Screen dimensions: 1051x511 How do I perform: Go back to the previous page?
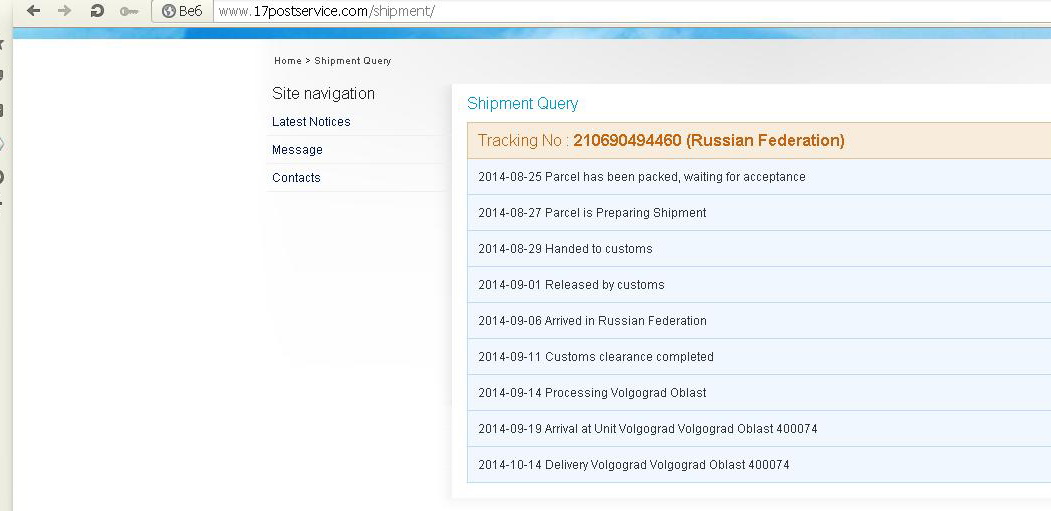click(33, 11)
